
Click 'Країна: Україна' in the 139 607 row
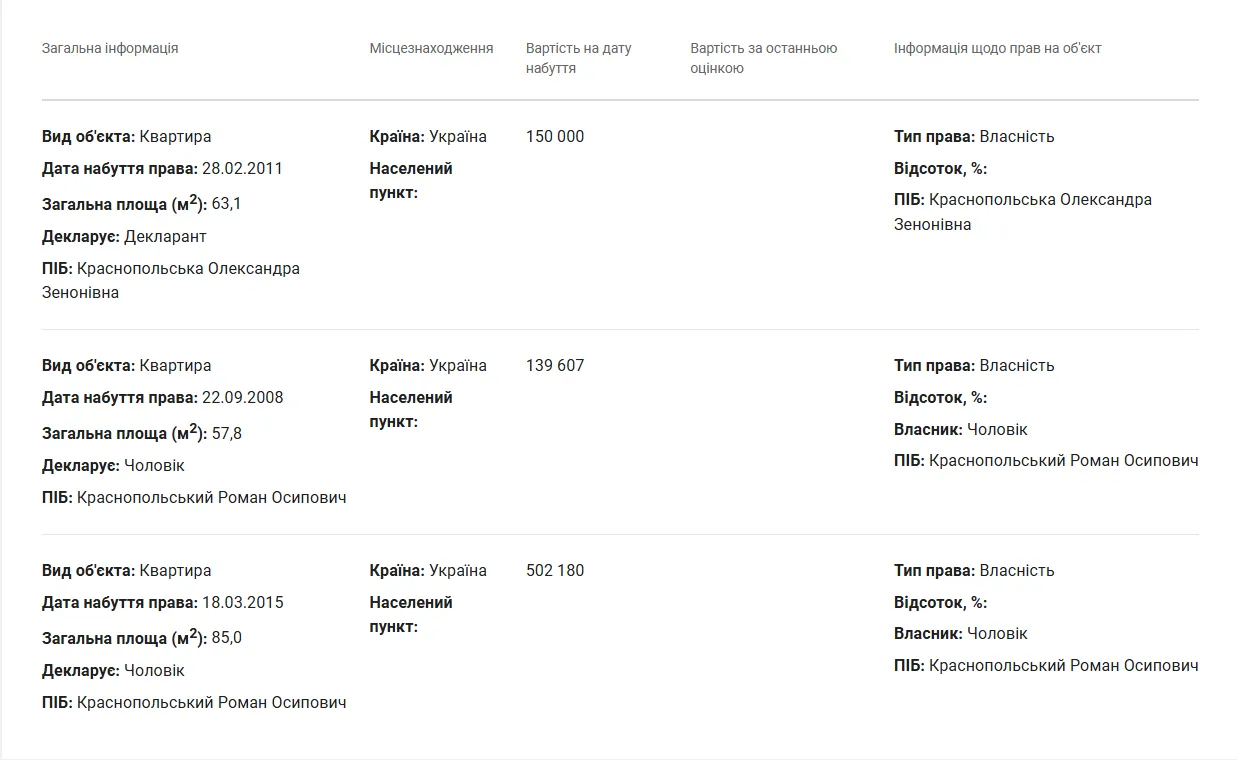click(428, 365)
